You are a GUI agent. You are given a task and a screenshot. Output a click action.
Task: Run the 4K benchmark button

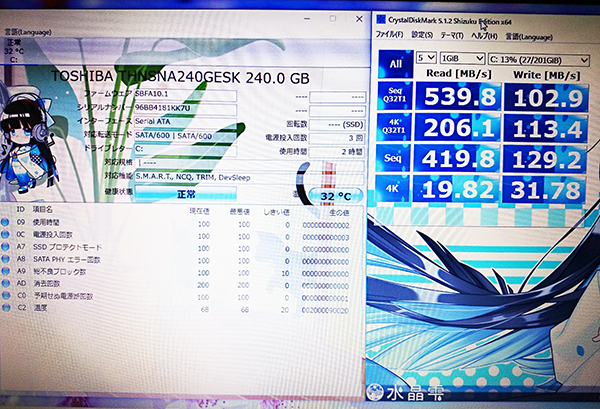pyautogui.click(x=392, y=188)
